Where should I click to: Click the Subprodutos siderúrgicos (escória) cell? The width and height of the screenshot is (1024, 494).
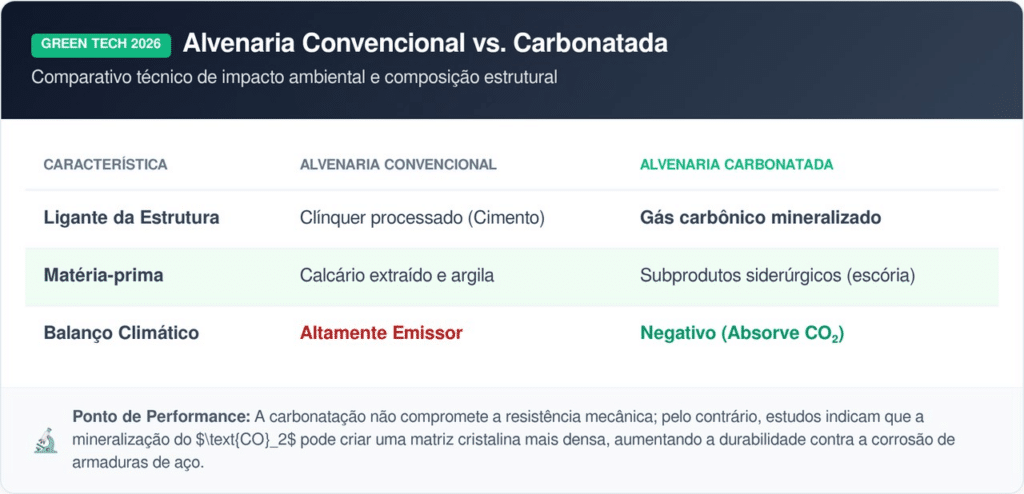pyautogui.click(x=774, y=275)
